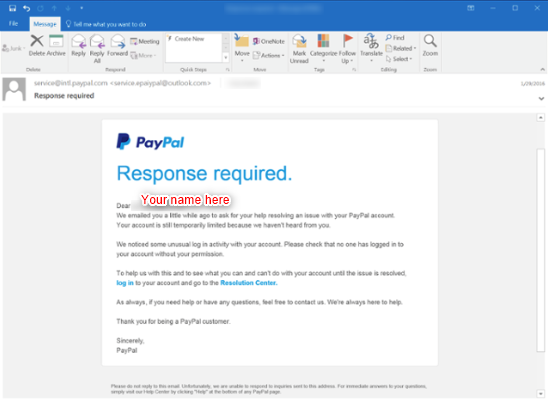
Task: Click the message date at header right
Action: click(x=533, y=83)
